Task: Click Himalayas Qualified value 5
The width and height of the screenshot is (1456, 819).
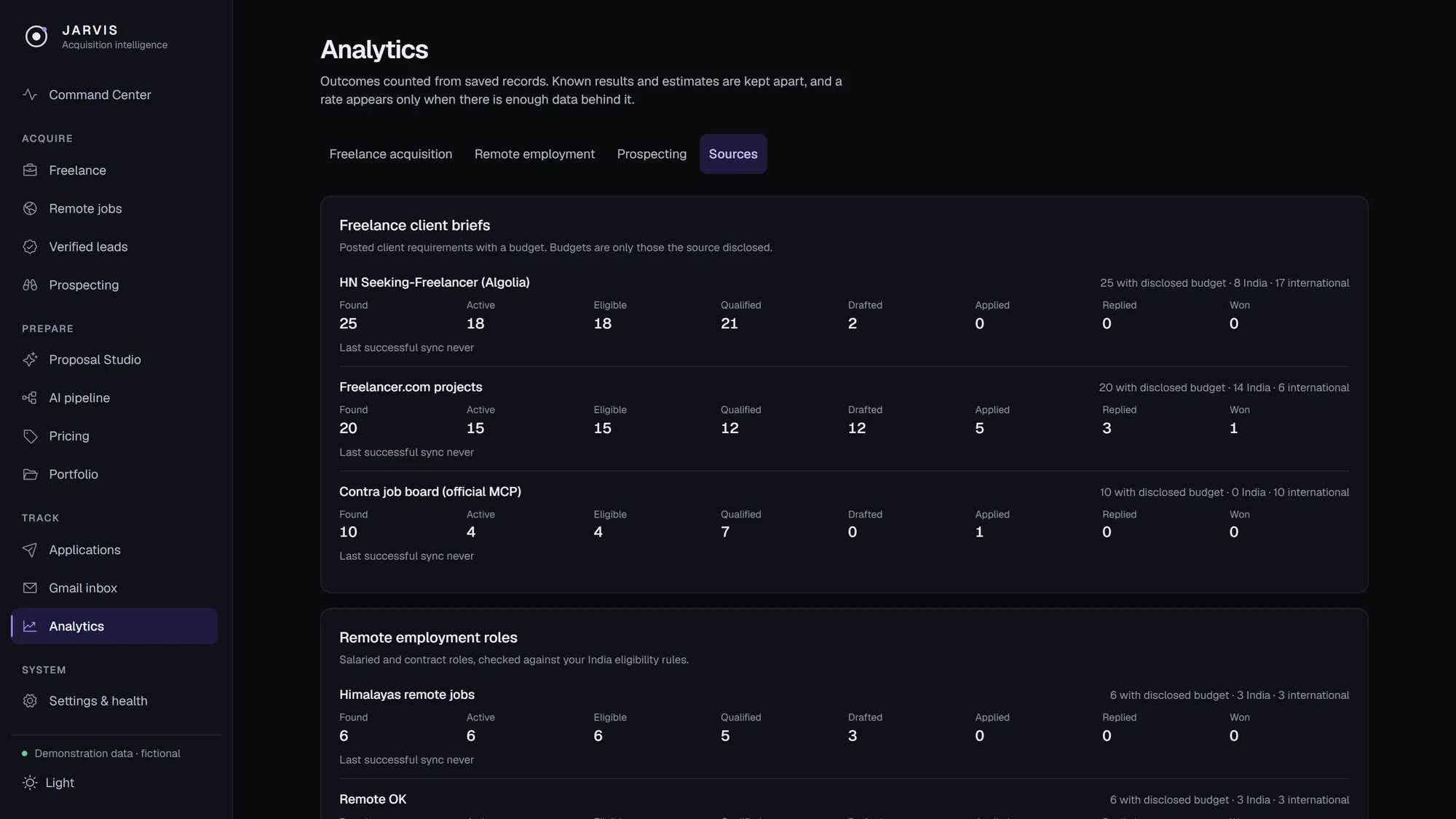Action: (x=725, y=735)
